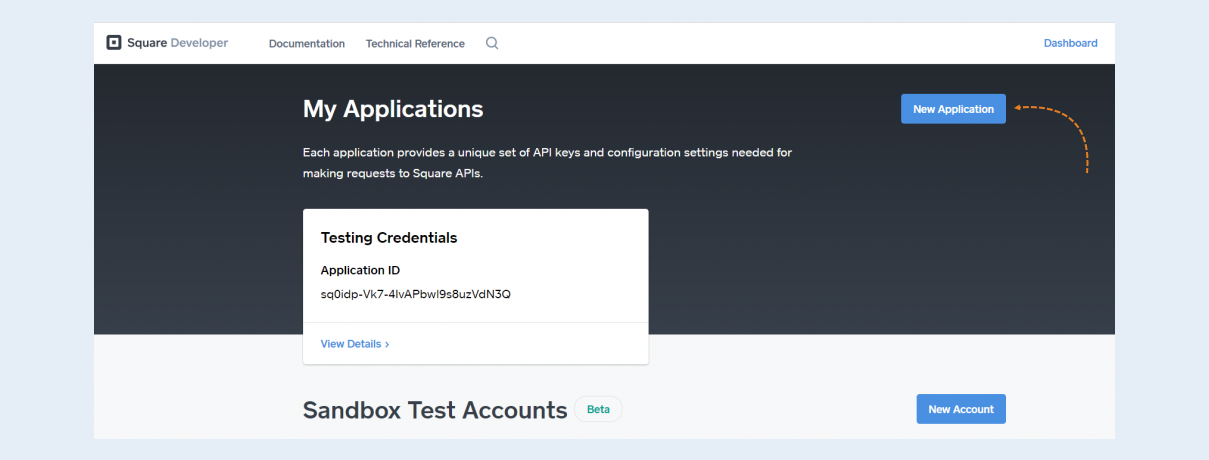Screen dimensions: 1209x460
Task: Open the search magnifier icon
Action: pyautogui.click(x=492, y=43)
